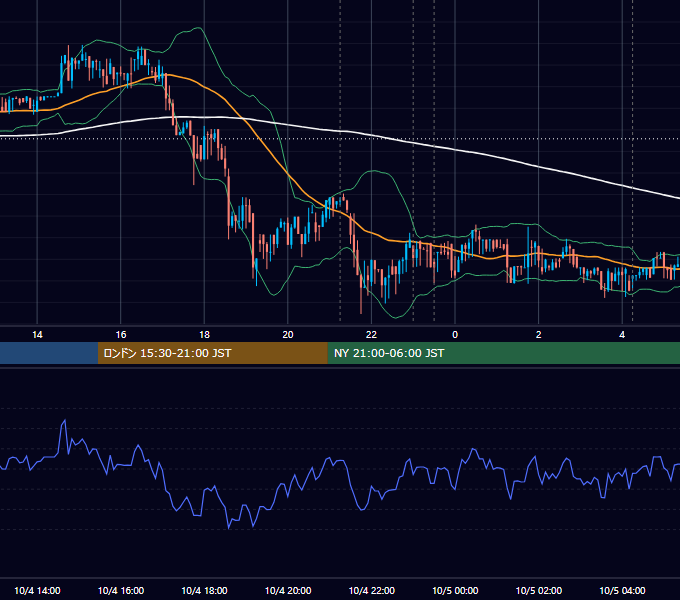Click the 10/4 16:00 label on oscillator axis
680x600 pixels.
[x=121, y=590]
